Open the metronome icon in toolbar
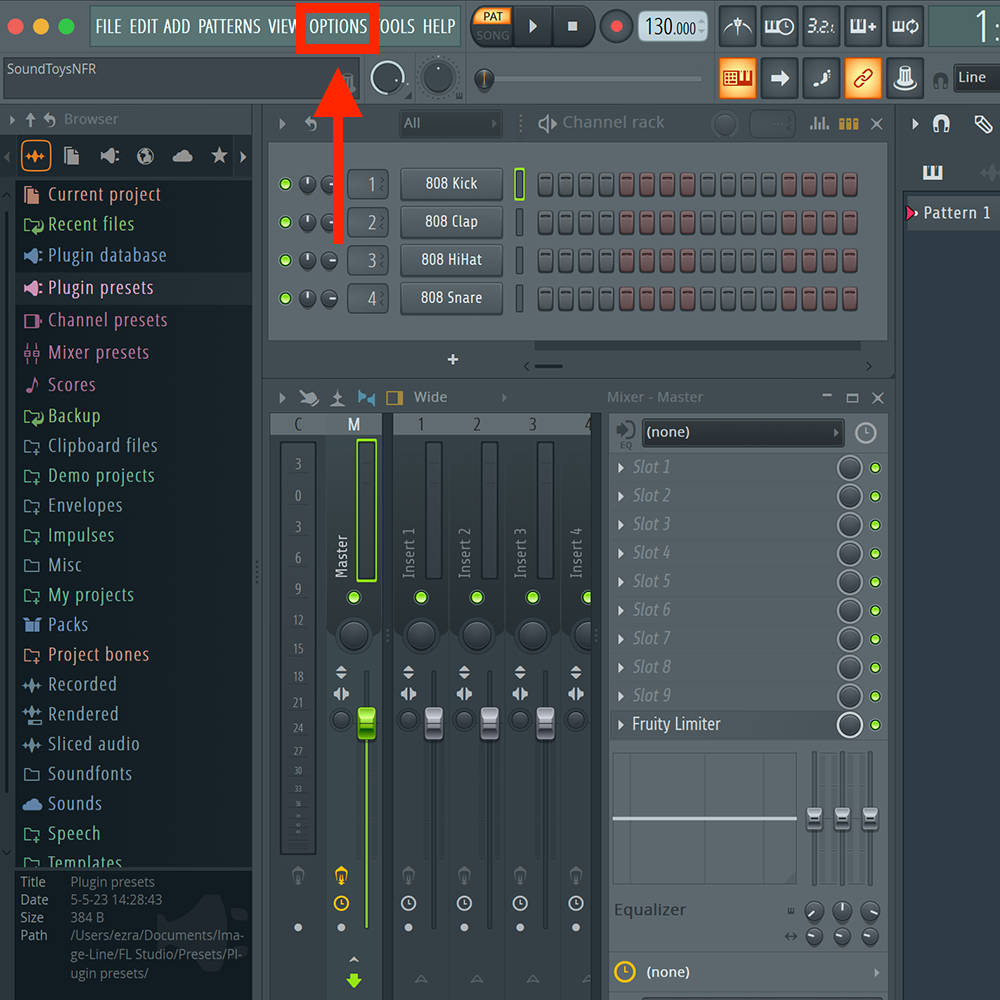The image size is (1000, 1000). 737,27
